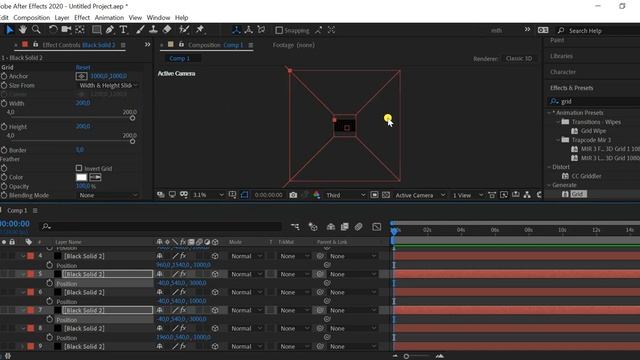Open the Composition menu
Viewport: 640px width, 360px height.
coord(31,18)
